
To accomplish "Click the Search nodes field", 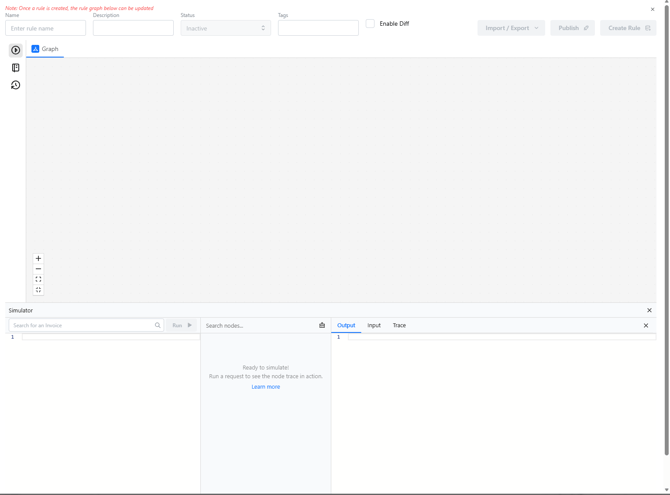I will tap(261, 325).
